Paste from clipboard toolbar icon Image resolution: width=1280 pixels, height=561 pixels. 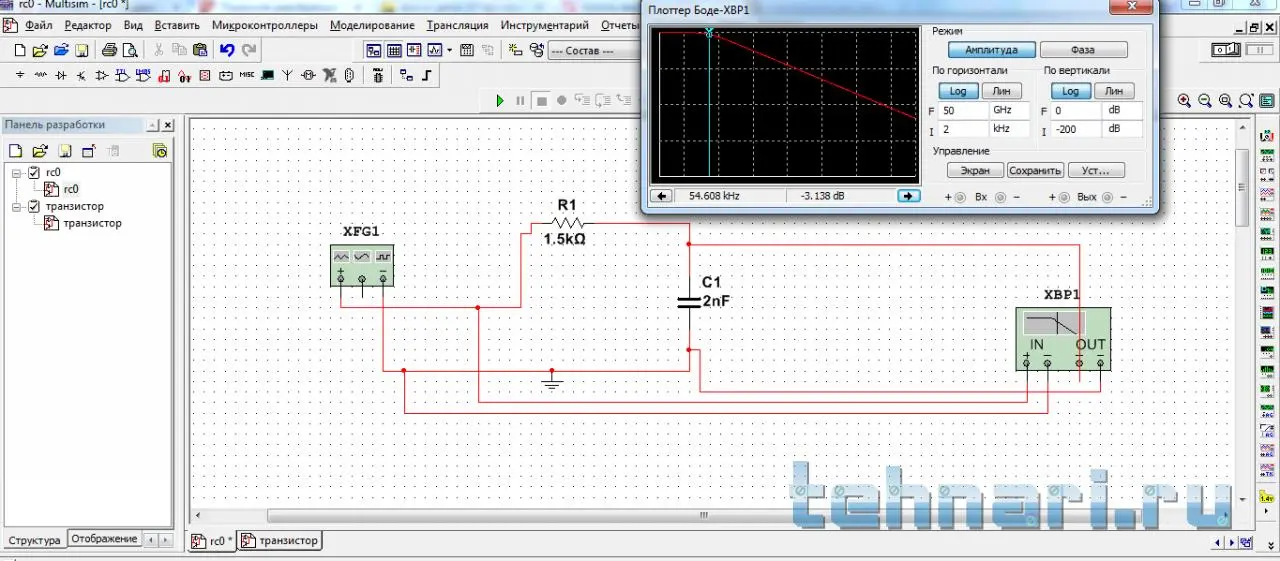[x=200, y=50]
